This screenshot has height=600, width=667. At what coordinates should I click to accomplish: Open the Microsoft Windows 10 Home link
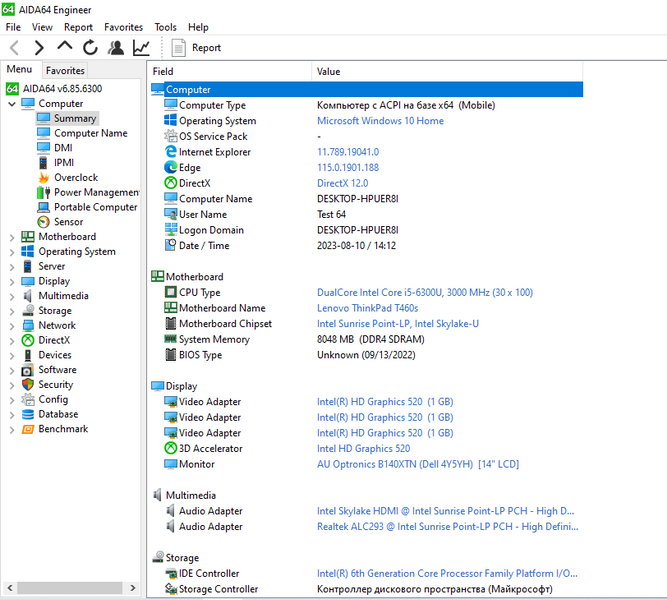380,121
